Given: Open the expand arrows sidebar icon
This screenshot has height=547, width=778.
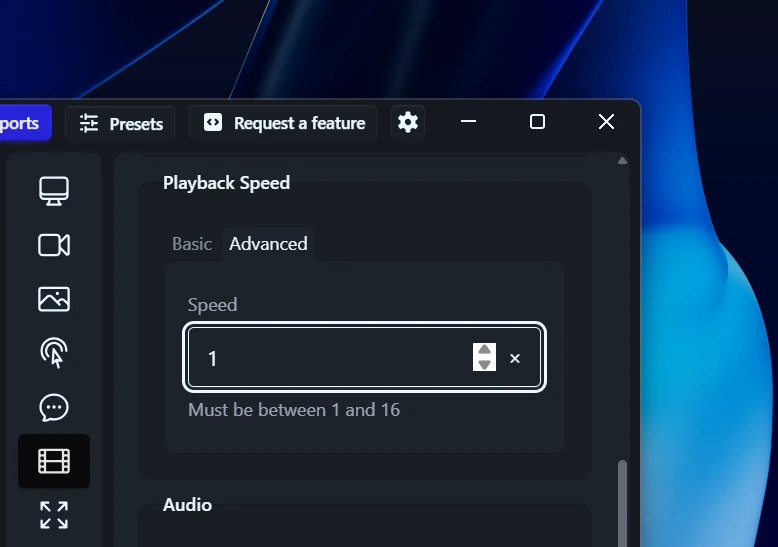Looking at the screenshot, I should pos(54,515).
